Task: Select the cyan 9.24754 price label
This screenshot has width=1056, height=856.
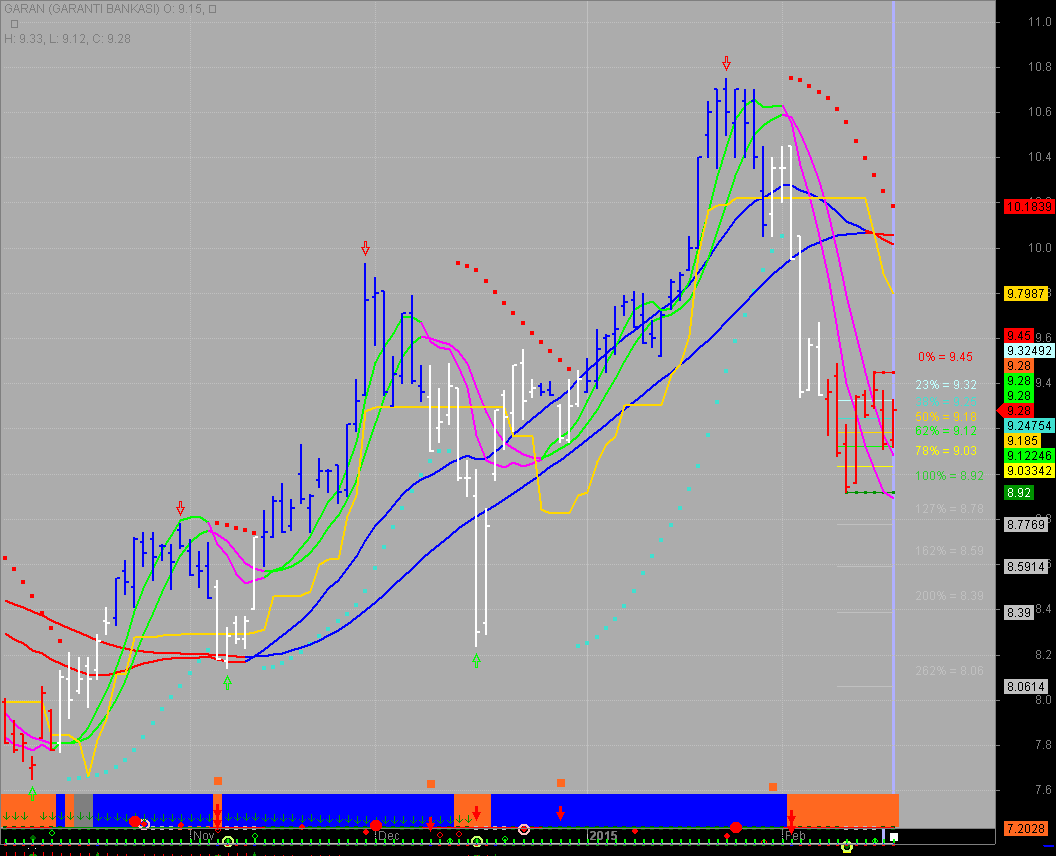Action: [1029, 425]
